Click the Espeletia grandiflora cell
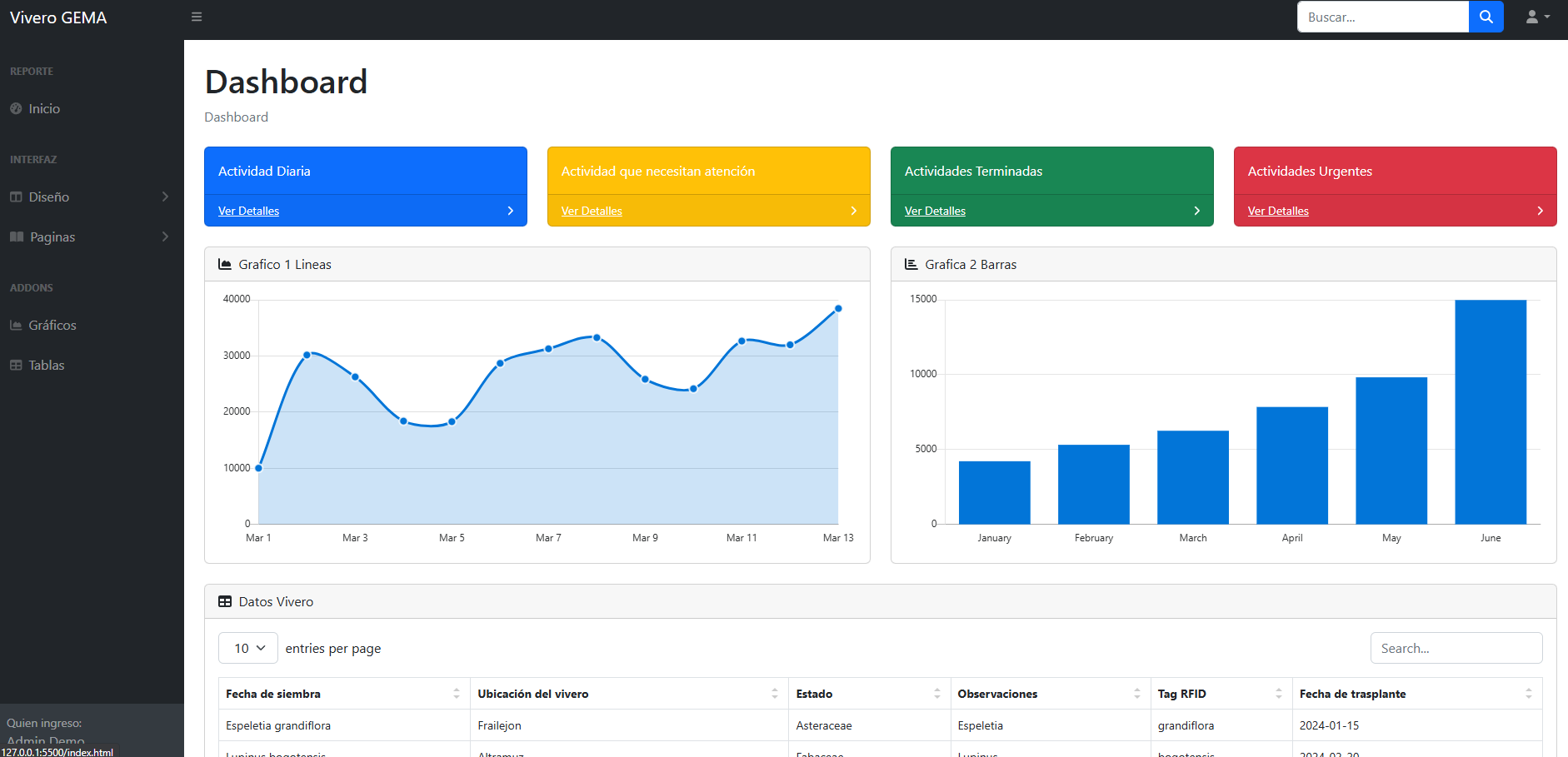 point(344,725)
